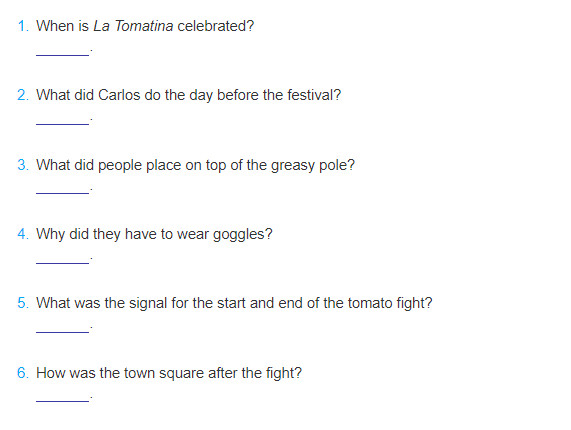Click the question about the tomato fight signal
Image resolution: width=571 pixels, height=430 pixels.
(x=234, y=303)
